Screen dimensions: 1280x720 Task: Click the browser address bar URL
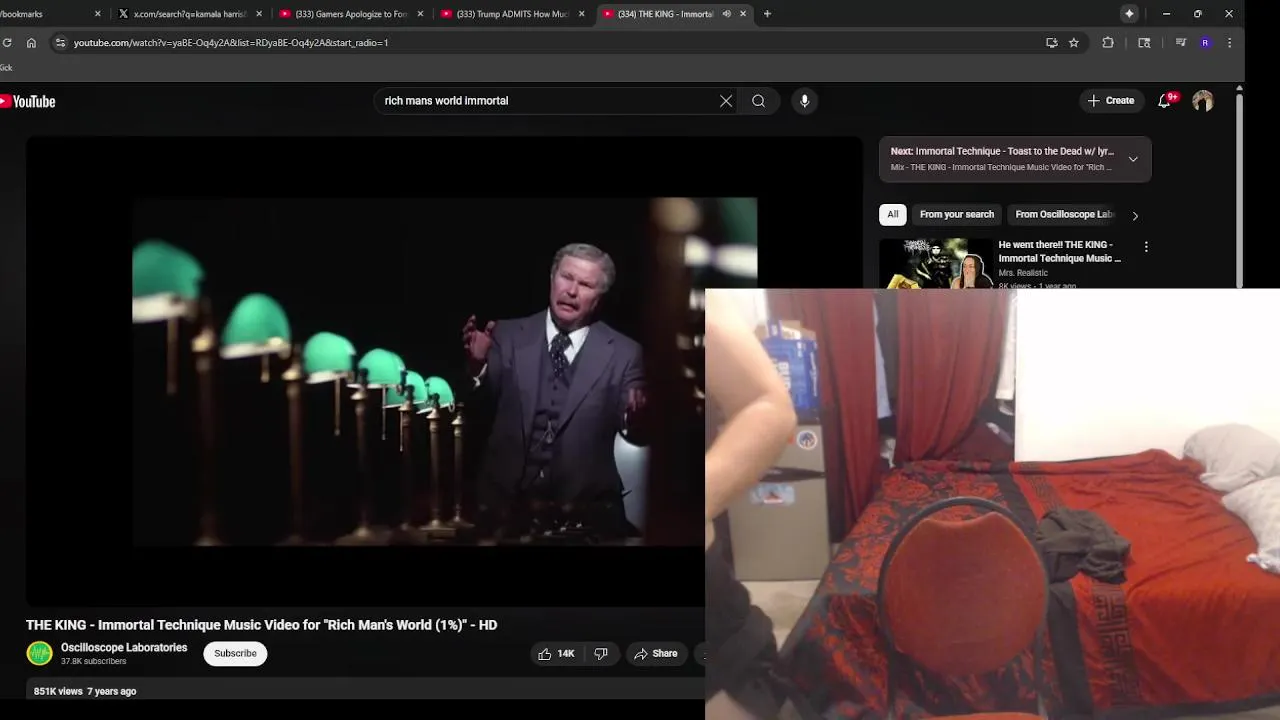point(231,43)
